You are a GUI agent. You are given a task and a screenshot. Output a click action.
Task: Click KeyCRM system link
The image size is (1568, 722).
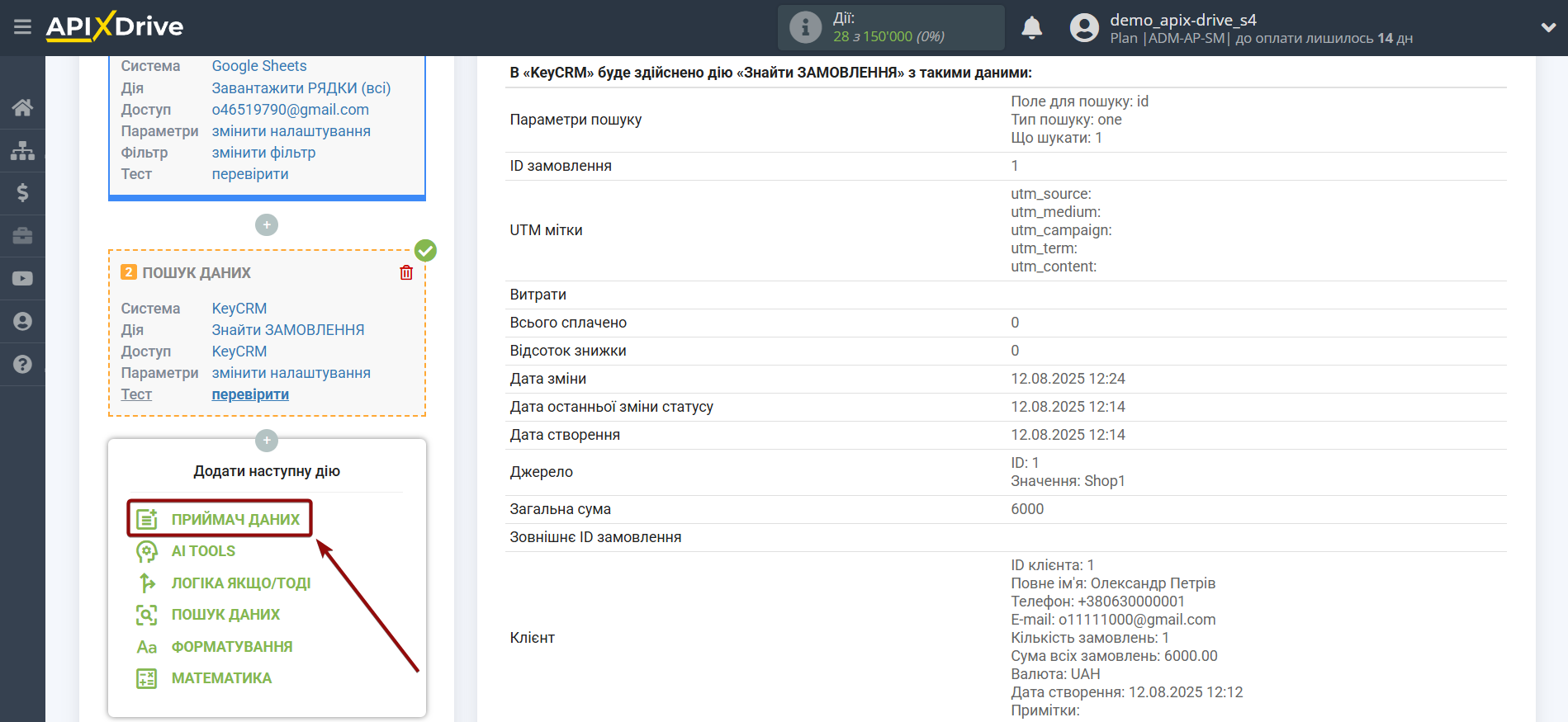point(239,309)
